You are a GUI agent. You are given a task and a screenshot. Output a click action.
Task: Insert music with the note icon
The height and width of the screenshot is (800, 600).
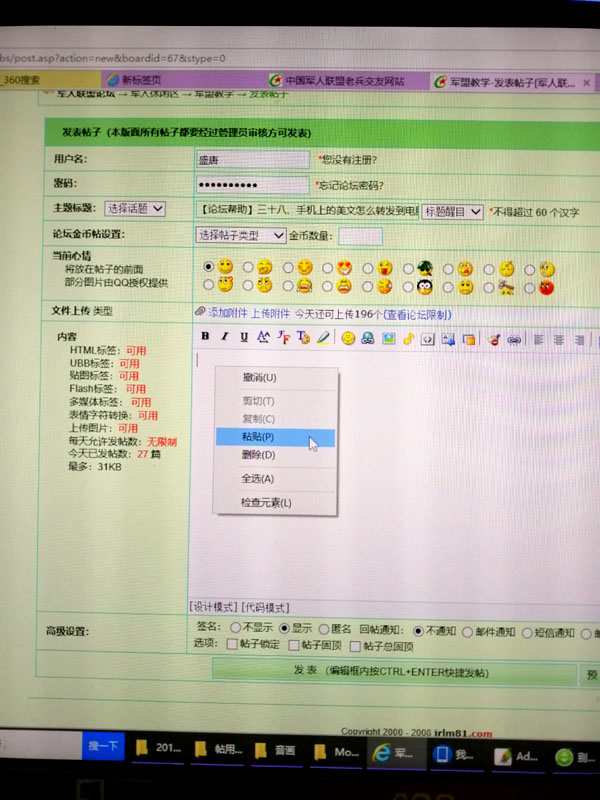pyautogui.click(x=408, y=339)
